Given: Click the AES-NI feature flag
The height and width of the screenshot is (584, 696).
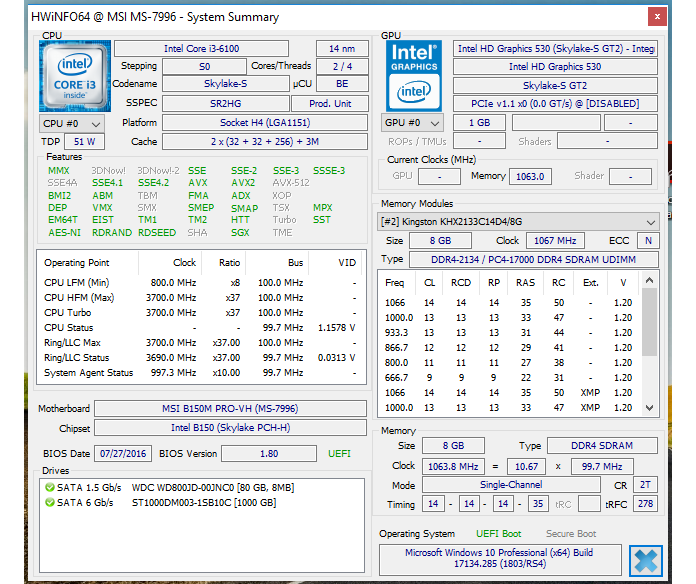Looking at the screenshot, I should pyautogui.click(x=64, y=233).
